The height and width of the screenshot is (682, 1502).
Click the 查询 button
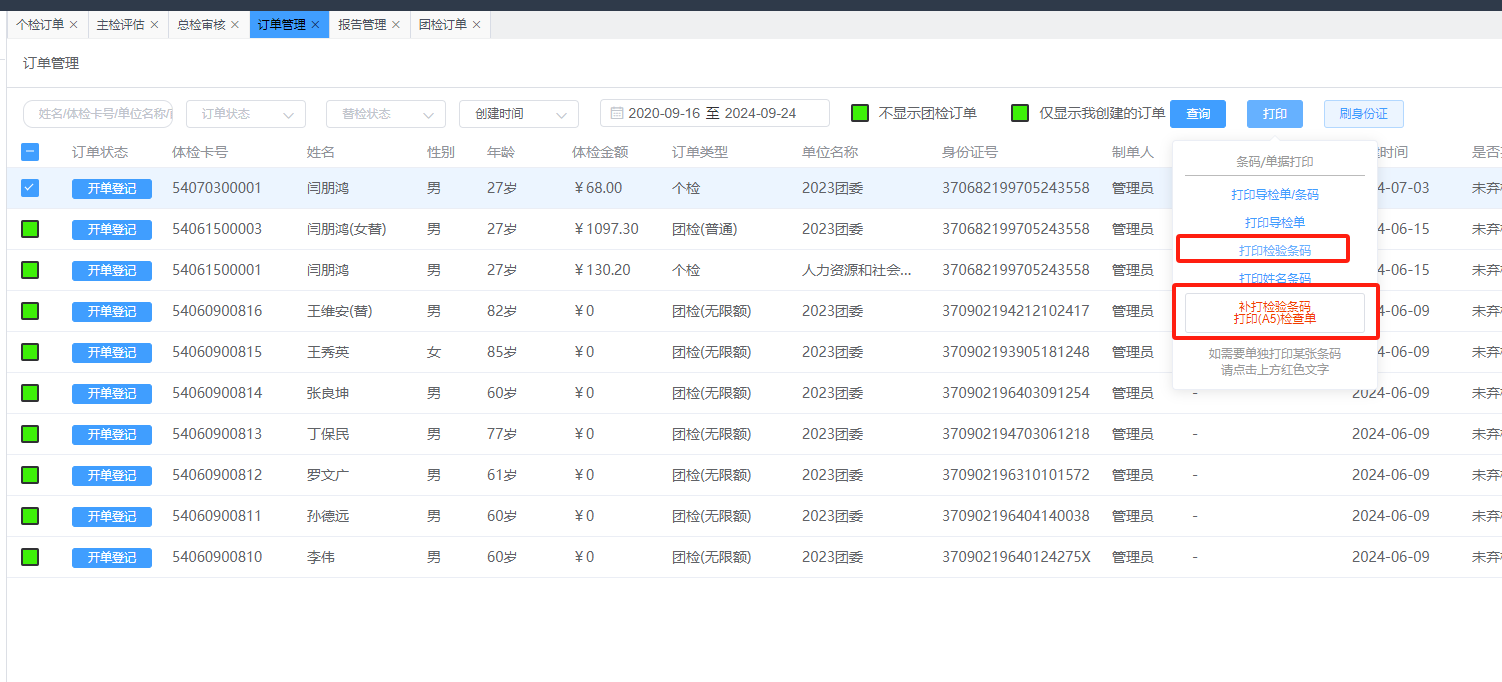click(x=1198, y=114)
